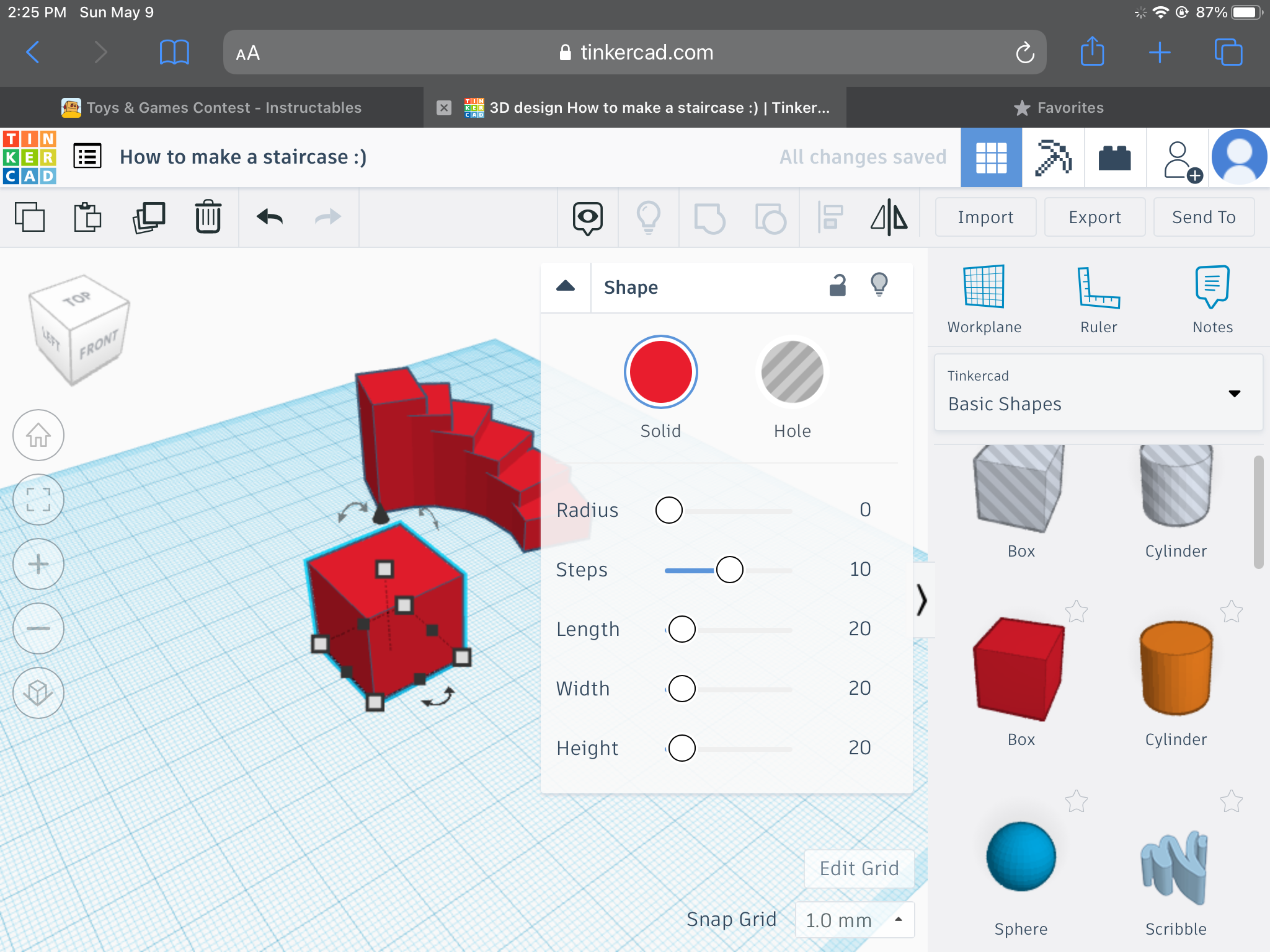Click the Send To button
This screenshot has width=1270, height=952.
coord(1204,217)
